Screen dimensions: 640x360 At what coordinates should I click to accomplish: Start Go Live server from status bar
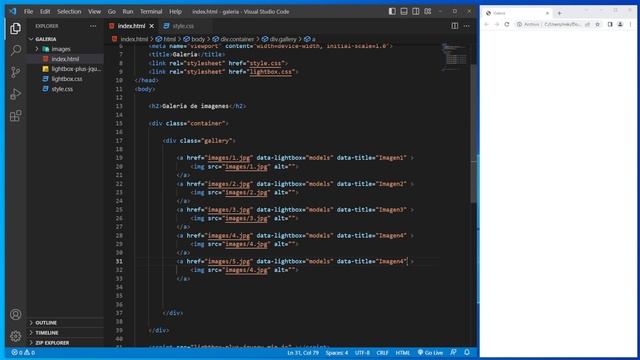(x=430, y=352)
